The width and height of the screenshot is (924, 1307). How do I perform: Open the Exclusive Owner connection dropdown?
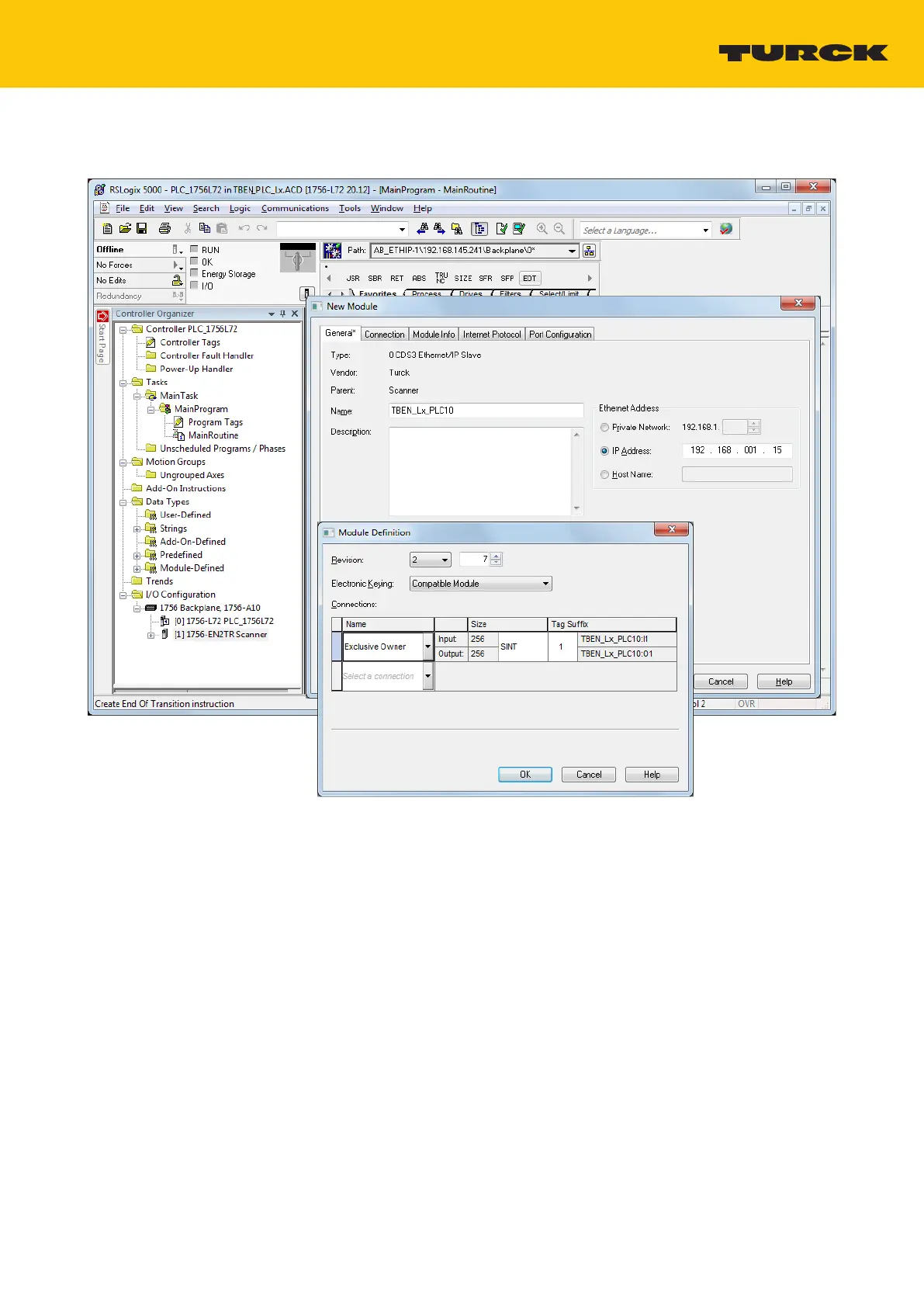pos(427,647)
